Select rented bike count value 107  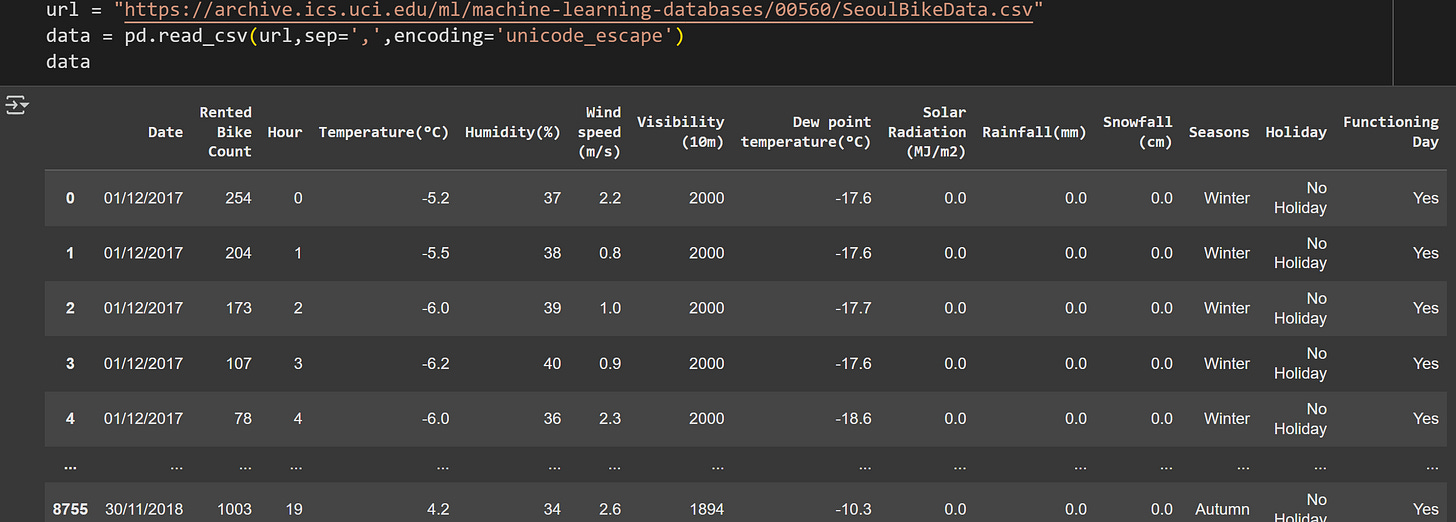tap(238, 363)
